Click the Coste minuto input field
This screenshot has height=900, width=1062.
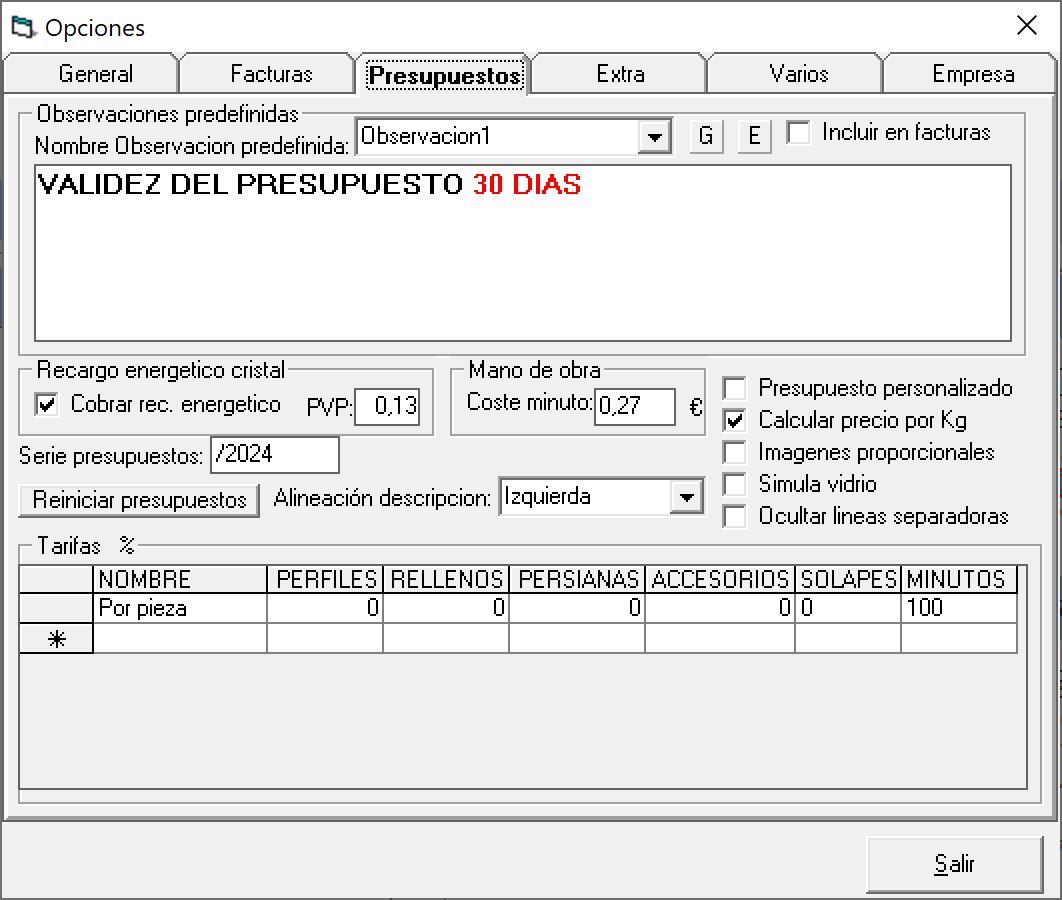click(x=635, y=407)
